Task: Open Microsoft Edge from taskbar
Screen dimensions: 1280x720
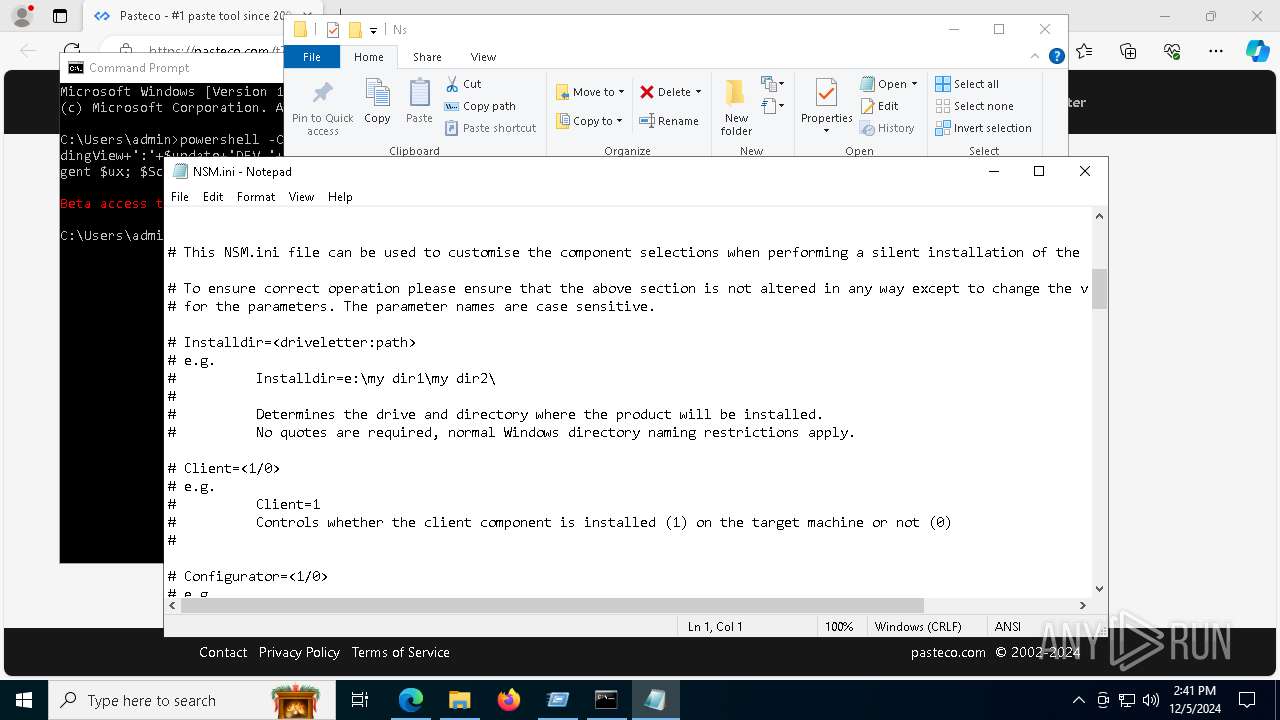Action: (x=411, y=700)
